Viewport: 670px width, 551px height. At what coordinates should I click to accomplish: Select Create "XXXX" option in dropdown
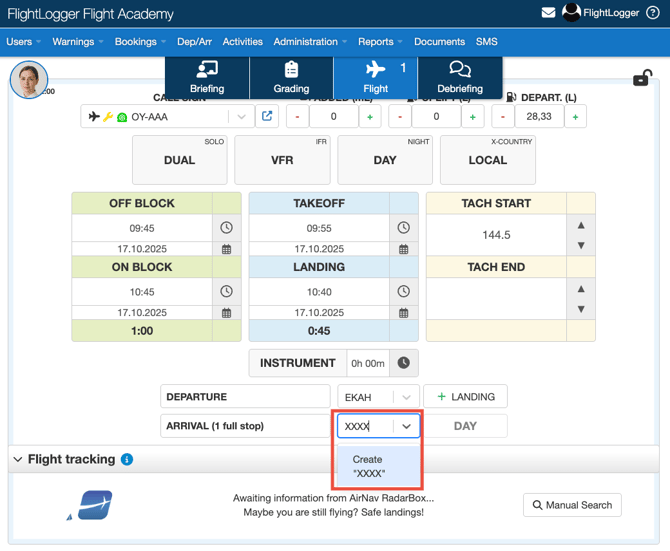coord(368,466)
